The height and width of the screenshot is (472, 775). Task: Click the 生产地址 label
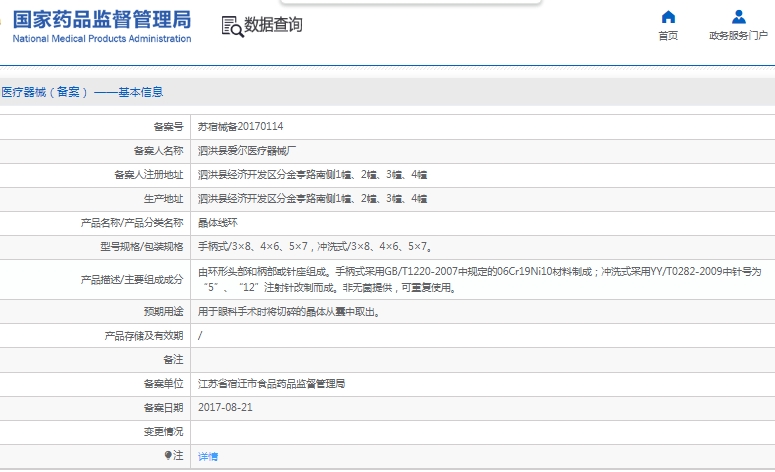tap(163, 199)
